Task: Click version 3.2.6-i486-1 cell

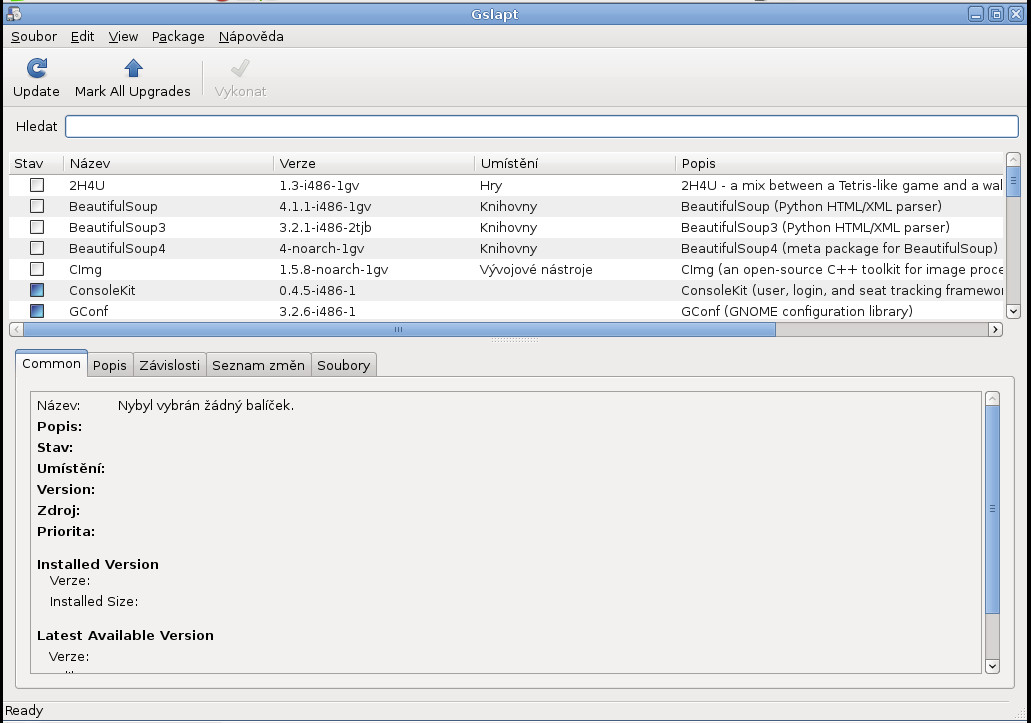Action: click(x=317, y=312)
